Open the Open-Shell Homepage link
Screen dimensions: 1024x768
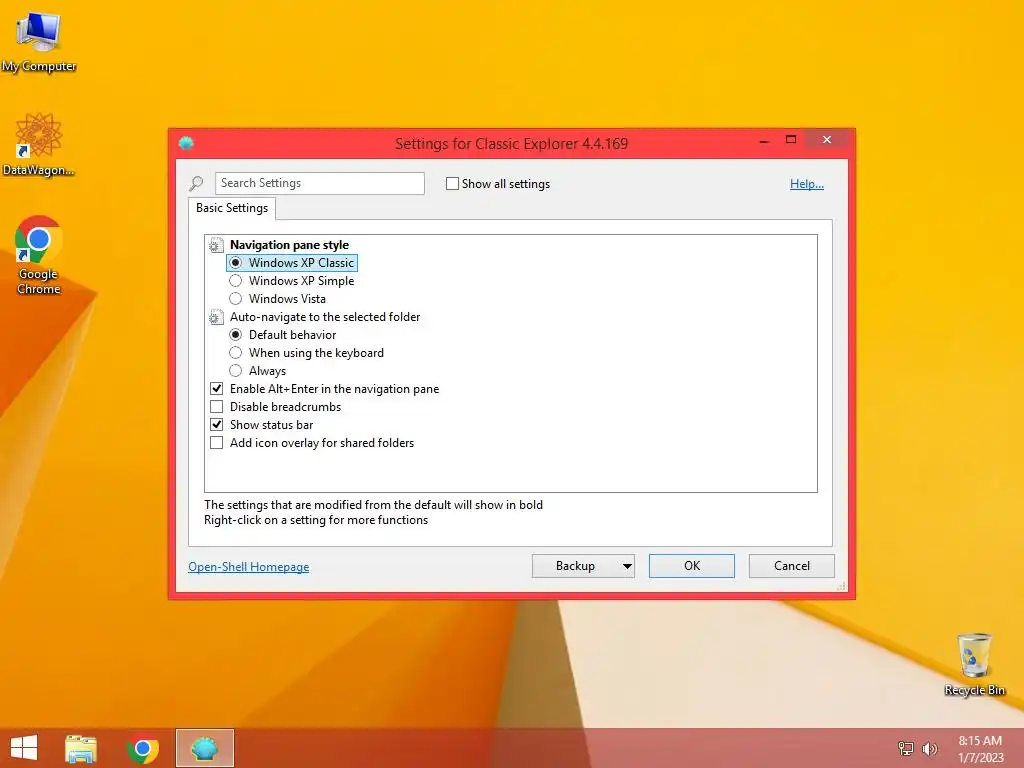(249, 567)
